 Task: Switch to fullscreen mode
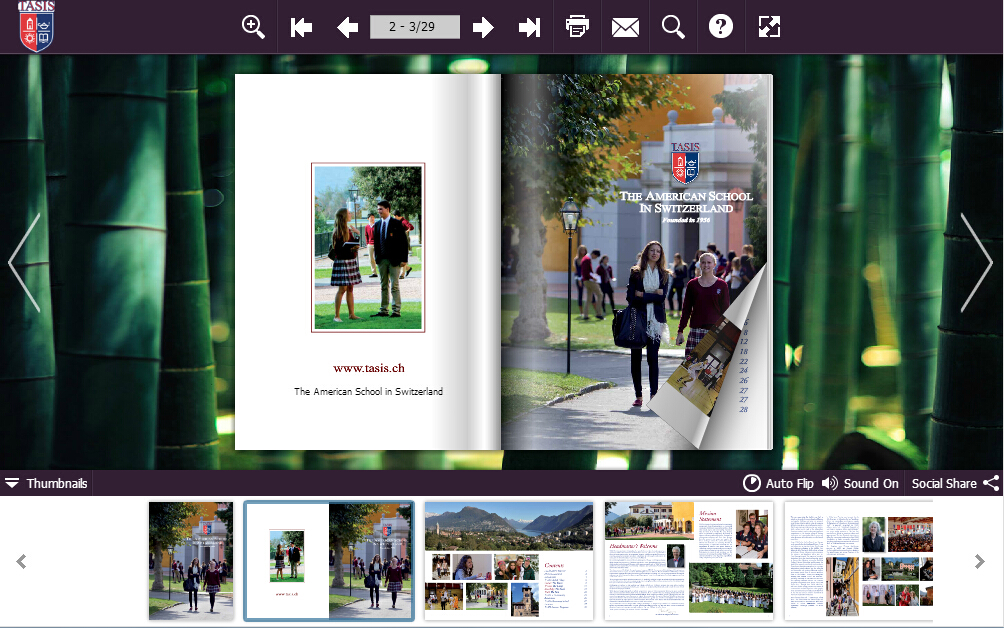(x=769, y=27)
